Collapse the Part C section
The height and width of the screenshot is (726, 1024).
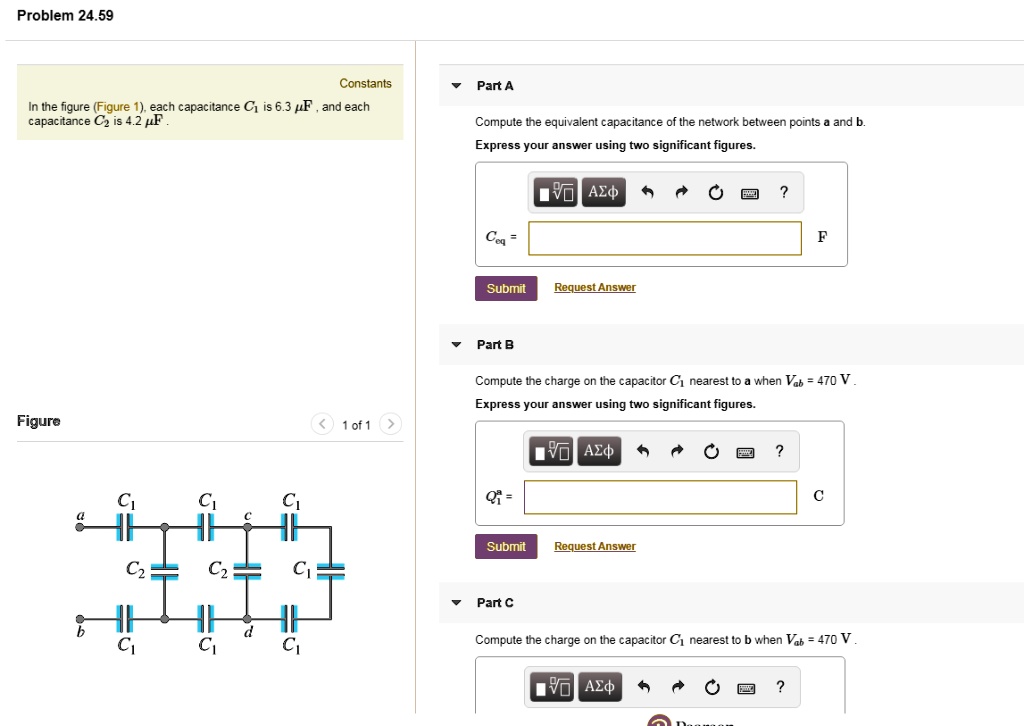[456, 602]
